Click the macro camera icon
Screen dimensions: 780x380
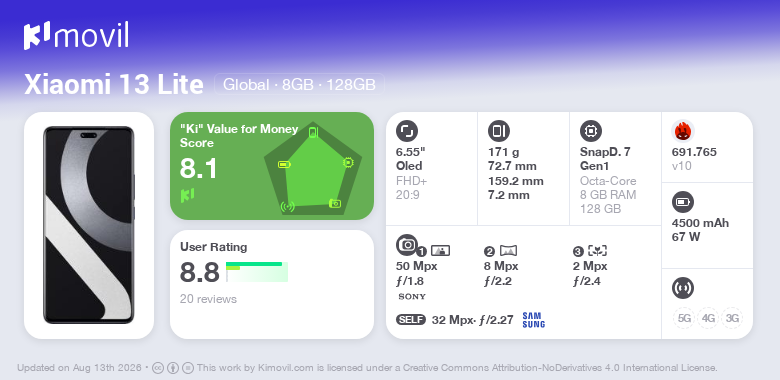(597, 251)
